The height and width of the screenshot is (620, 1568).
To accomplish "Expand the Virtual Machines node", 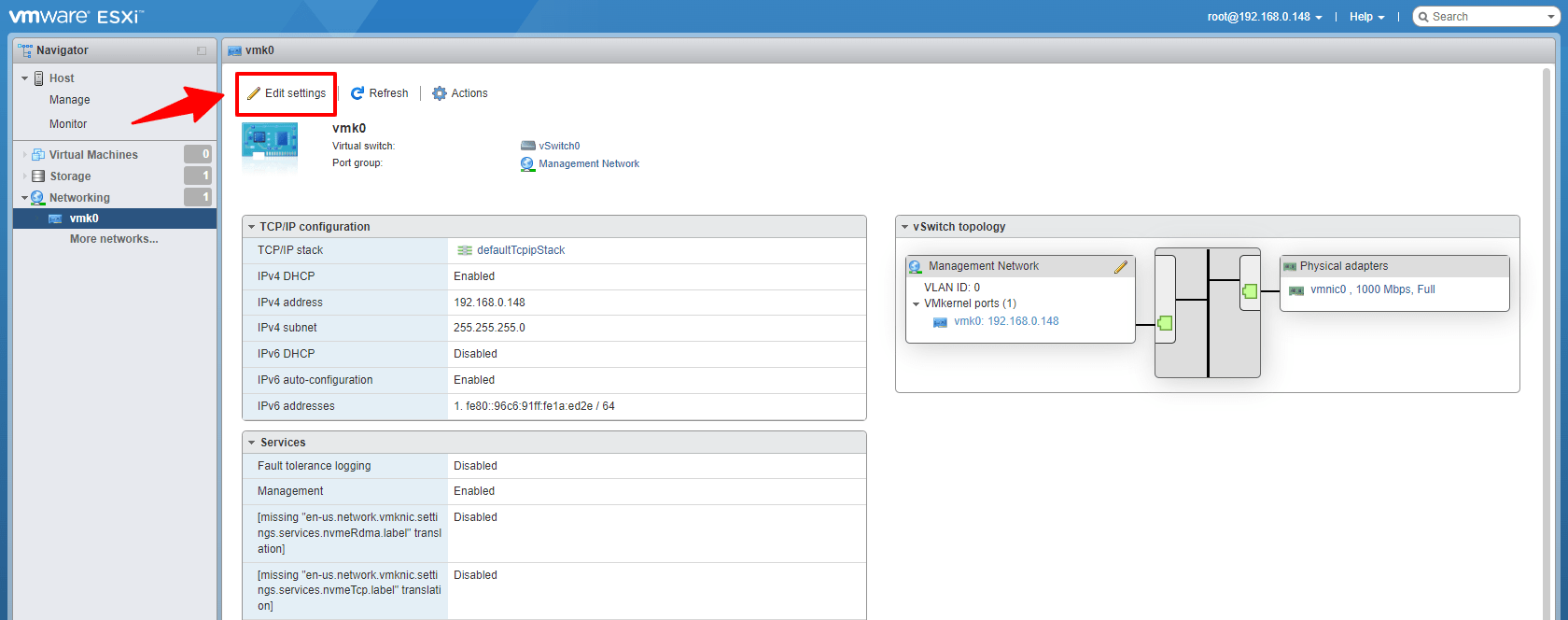I will tap(25, 155).
